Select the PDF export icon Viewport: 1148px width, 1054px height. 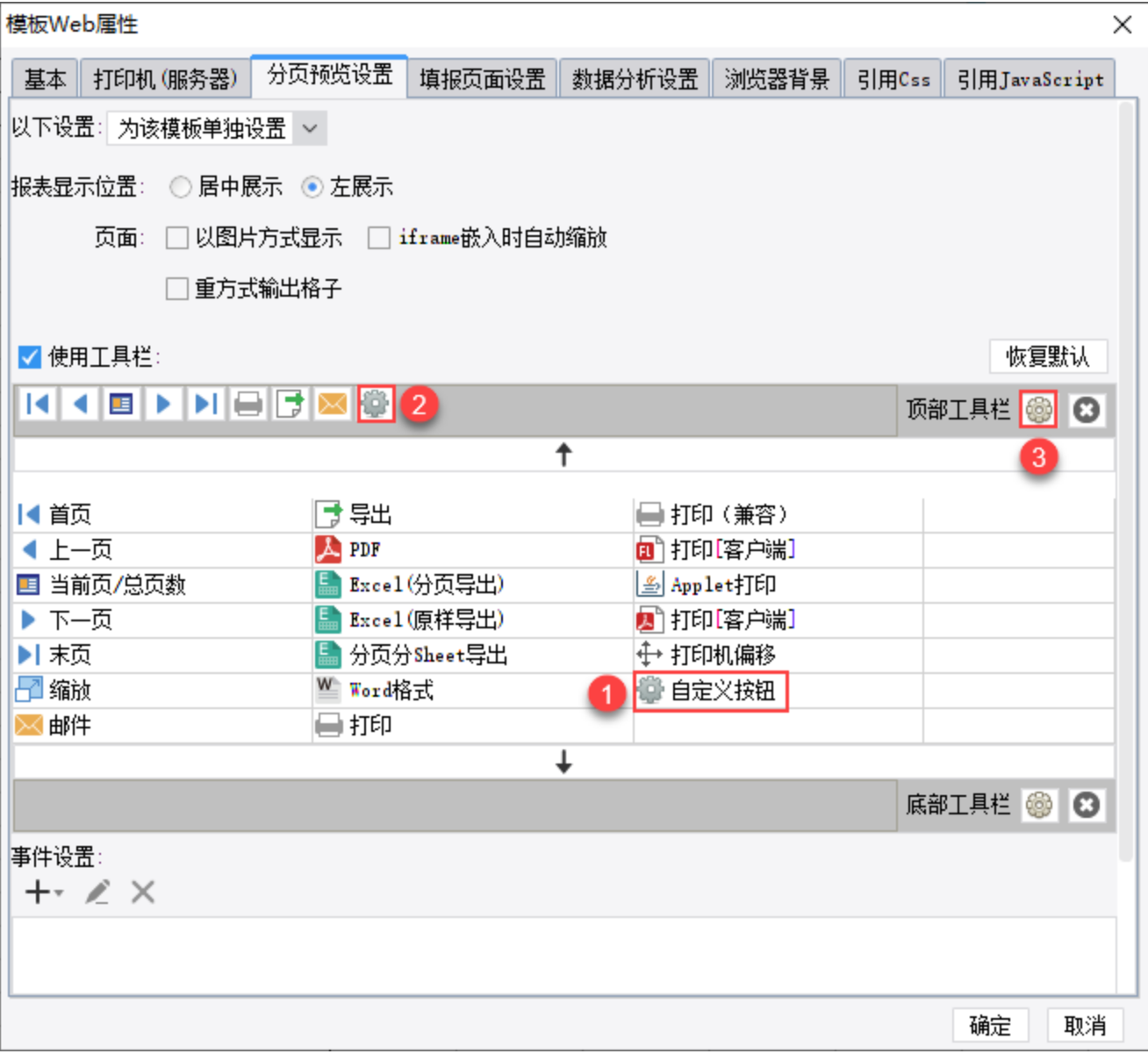click(328, 549)
